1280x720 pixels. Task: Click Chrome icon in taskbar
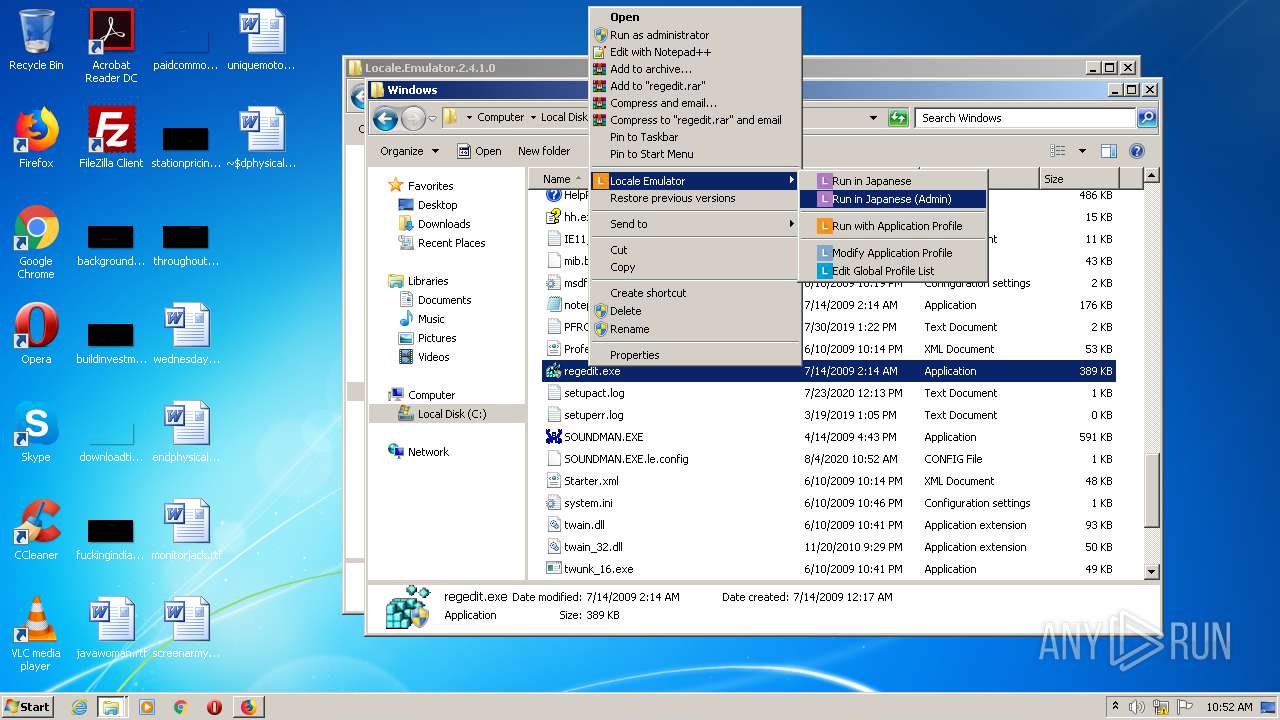[180, 707]
